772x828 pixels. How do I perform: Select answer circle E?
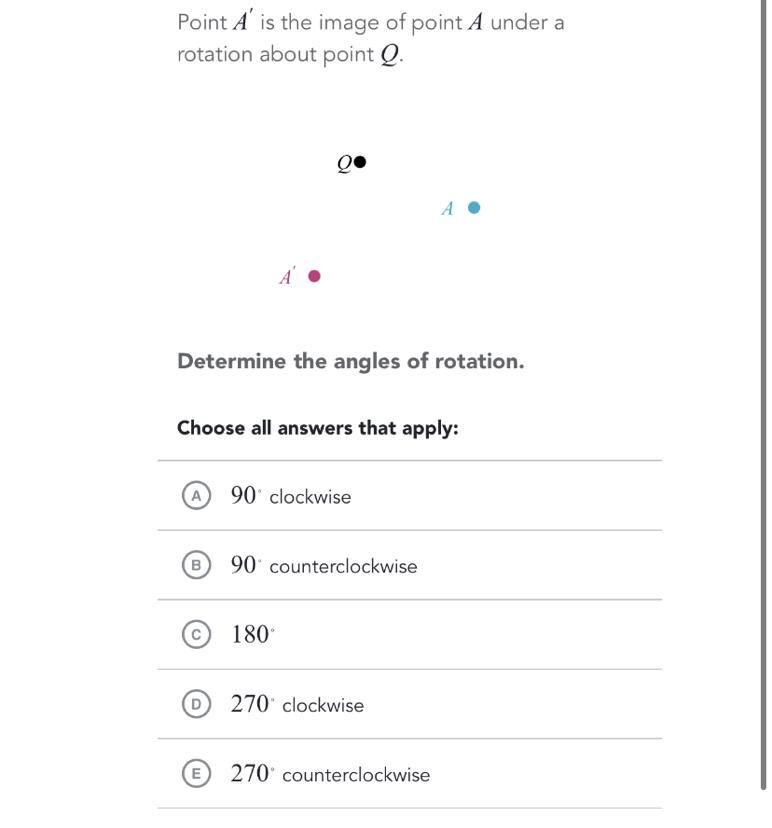pos(196,774)
